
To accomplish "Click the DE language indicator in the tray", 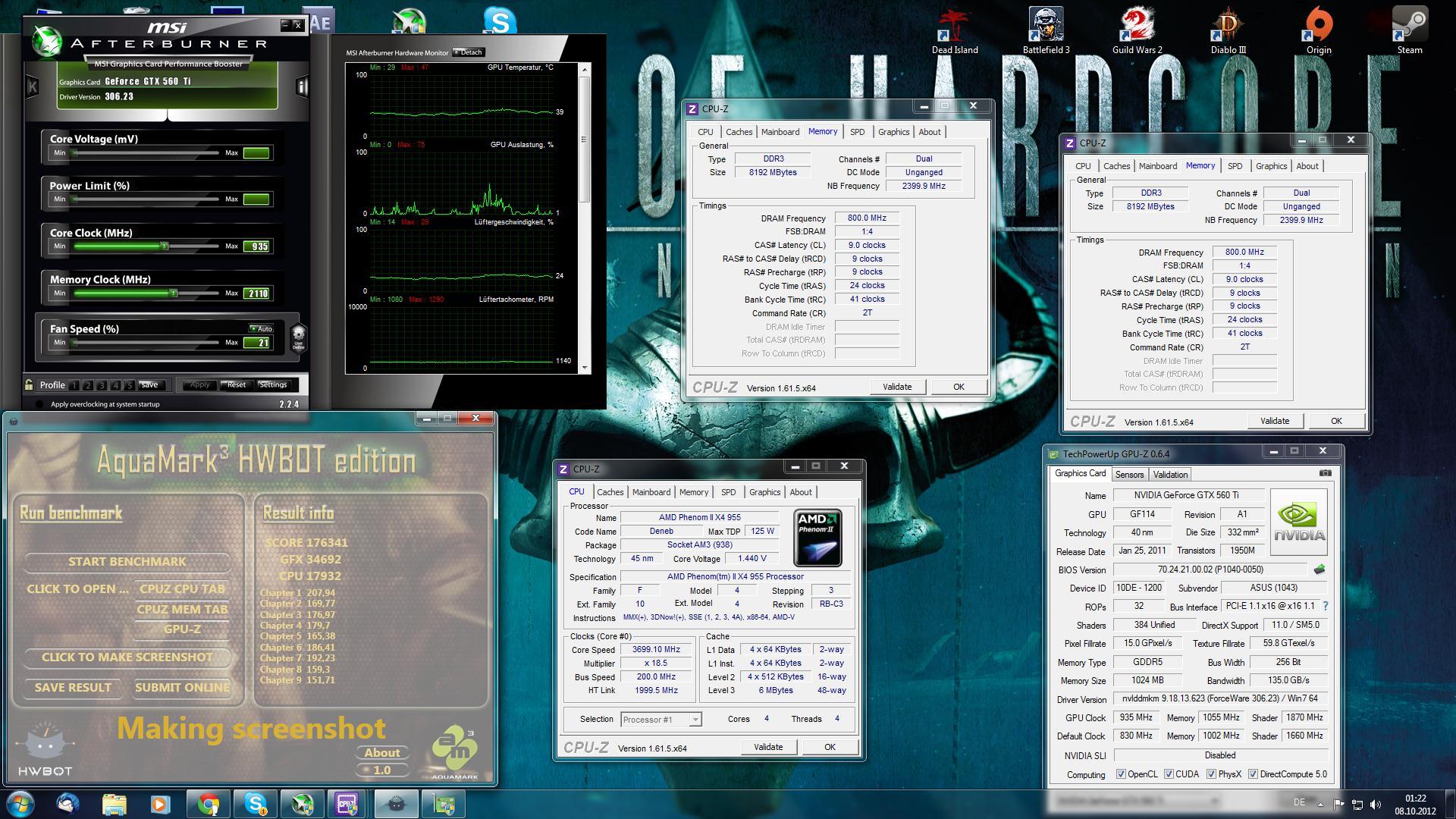I will [1299, 802].
